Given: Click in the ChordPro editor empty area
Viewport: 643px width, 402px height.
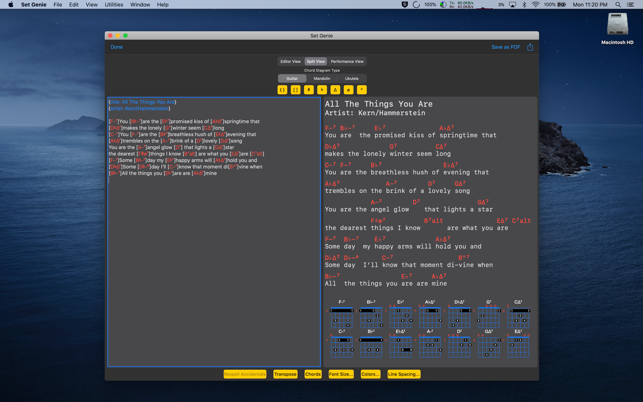Looking at the screenshot, I should click(214, 271).
